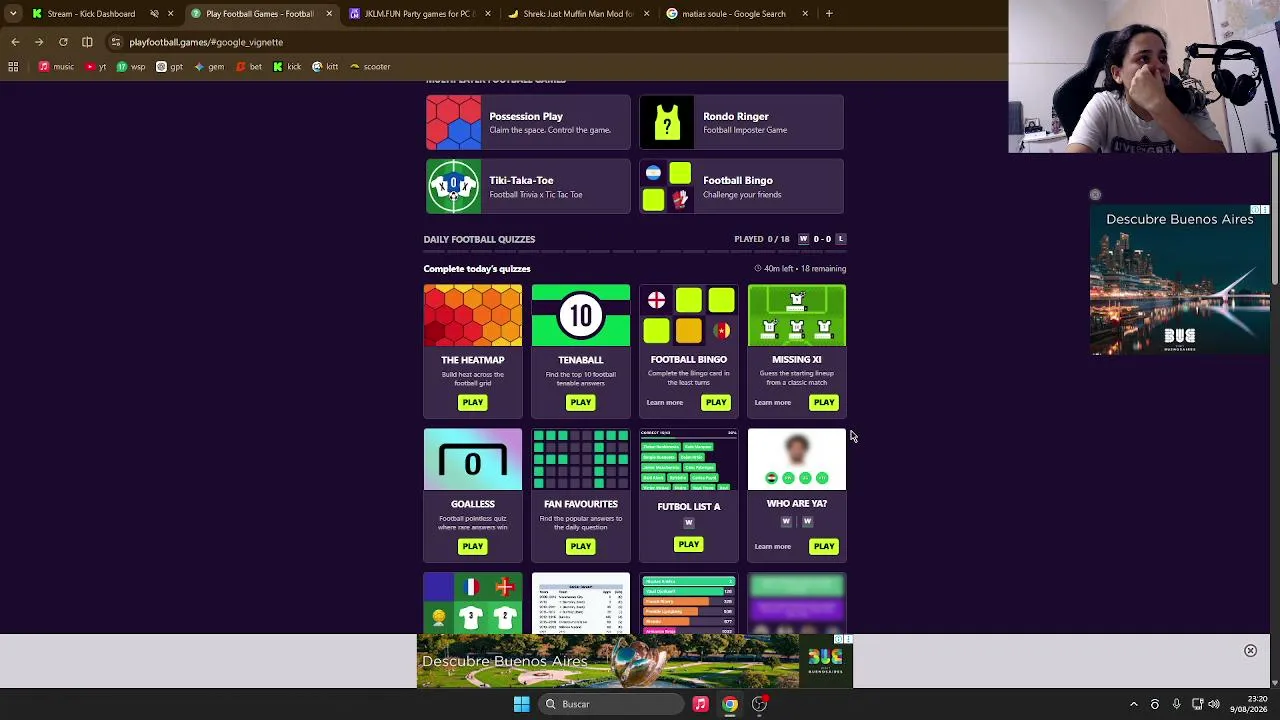Open the bet bookmark
Viewport: 1280px width, 720px height.
249,67
